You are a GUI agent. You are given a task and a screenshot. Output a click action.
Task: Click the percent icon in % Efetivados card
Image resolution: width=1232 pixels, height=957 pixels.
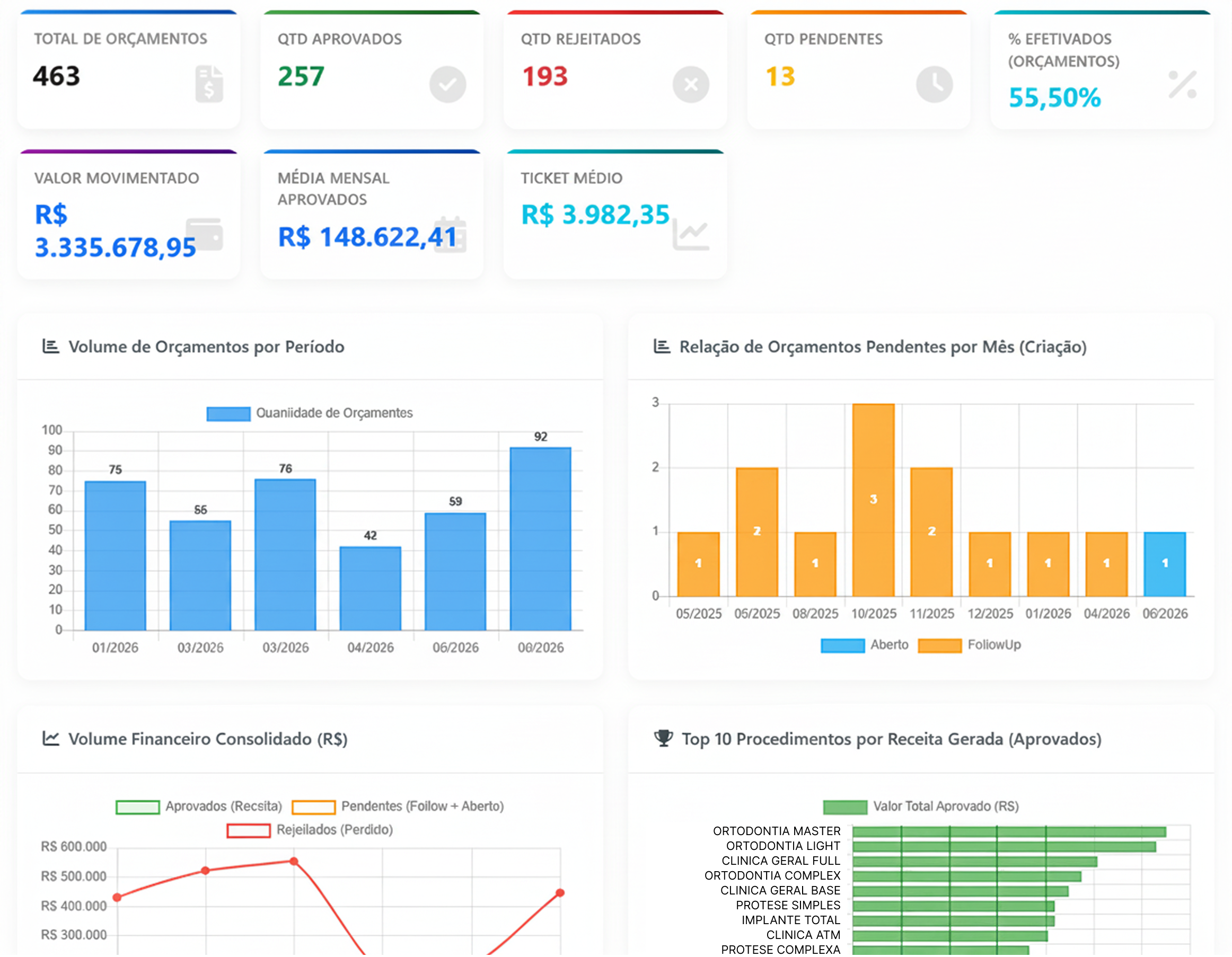1182,85
